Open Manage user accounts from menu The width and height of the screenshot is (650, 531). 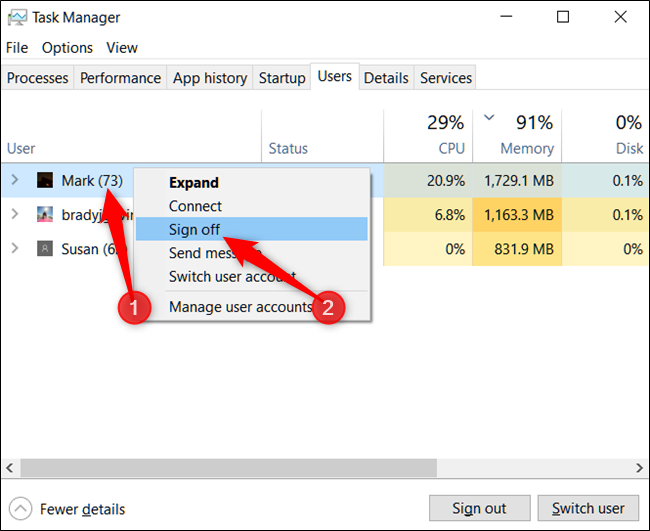240,306
